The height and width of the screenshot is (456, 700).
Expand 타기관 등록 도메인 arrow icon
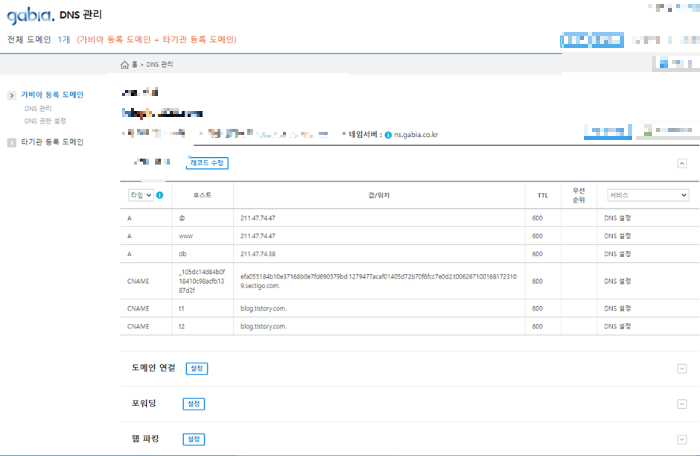click(x=12, y=142)
